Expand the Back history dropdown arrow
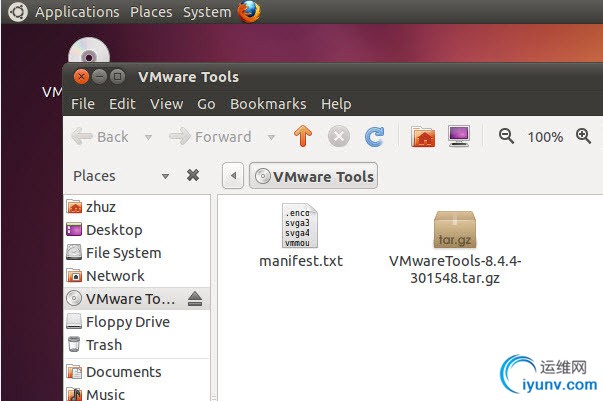This screenshot has width=603, height=401. [148, 137]
